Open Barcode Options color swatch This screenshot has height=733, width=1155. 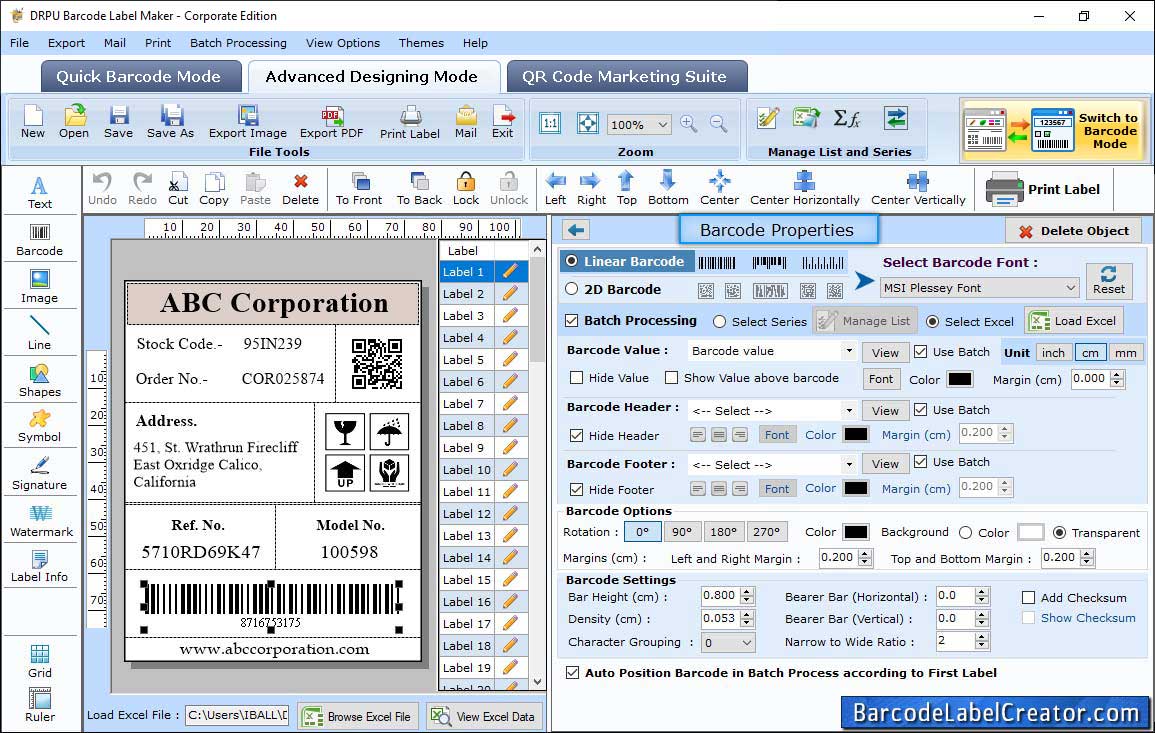[855, 532]
